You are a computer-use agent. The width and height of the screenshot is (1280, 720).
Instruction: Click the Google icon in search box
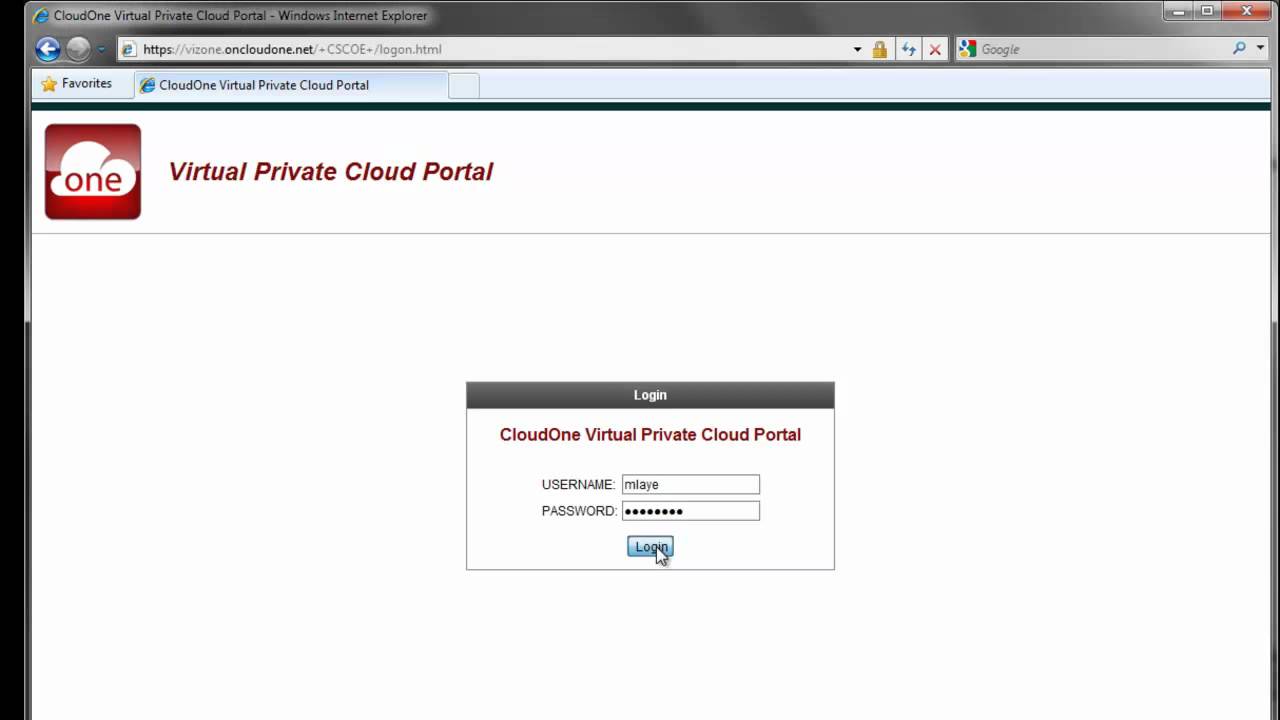coord(967,48)
